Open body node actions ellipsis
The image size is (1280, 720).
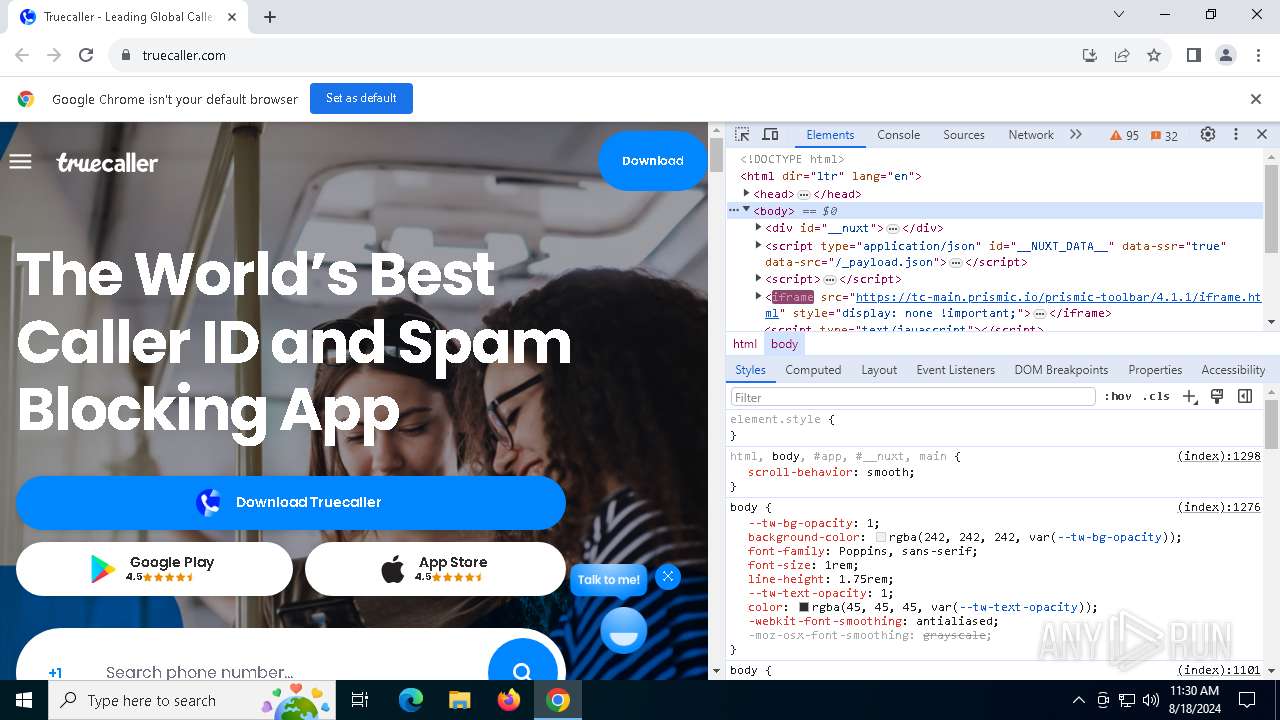click(733, 210)
